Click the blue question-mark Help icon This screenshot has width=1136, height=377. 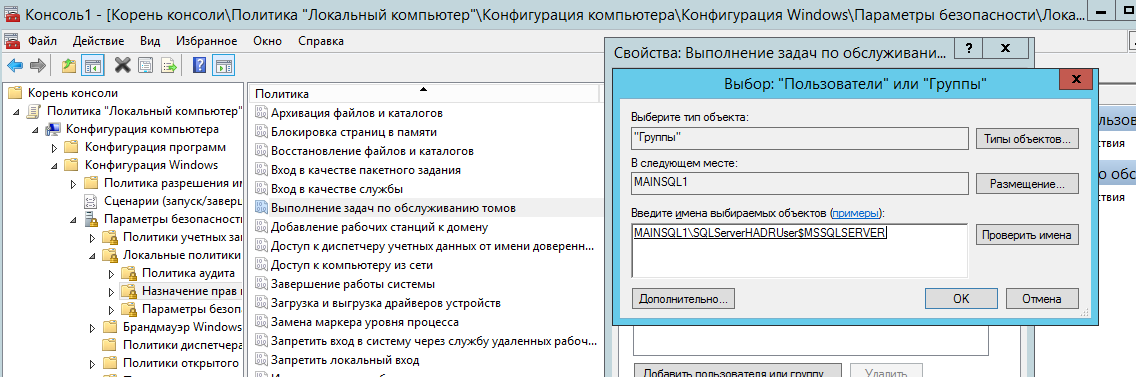(x=199, y=66)
